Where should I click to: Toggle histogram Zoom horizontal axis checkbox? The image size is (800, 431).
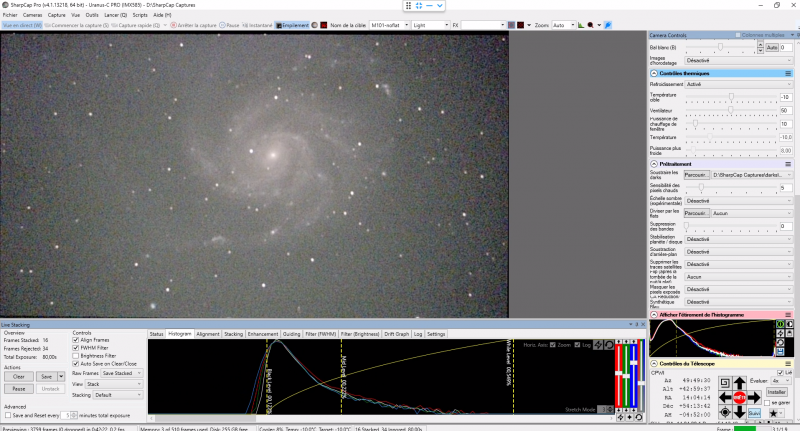pos(553,345)
